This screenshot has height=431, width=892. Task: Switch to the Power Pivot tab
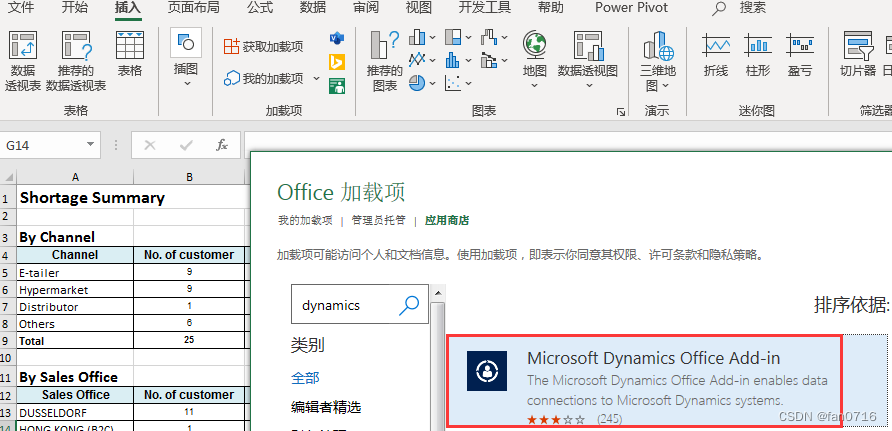631,8
